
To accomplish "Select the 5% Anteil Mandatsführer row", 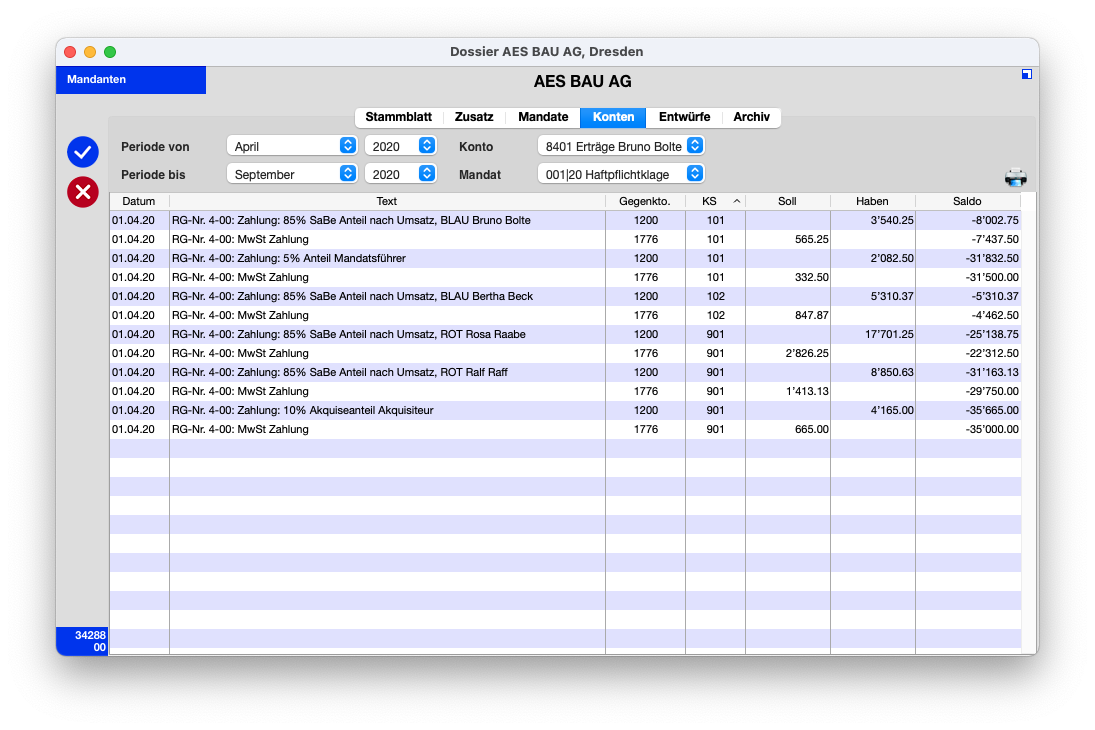I will (565, 258).
